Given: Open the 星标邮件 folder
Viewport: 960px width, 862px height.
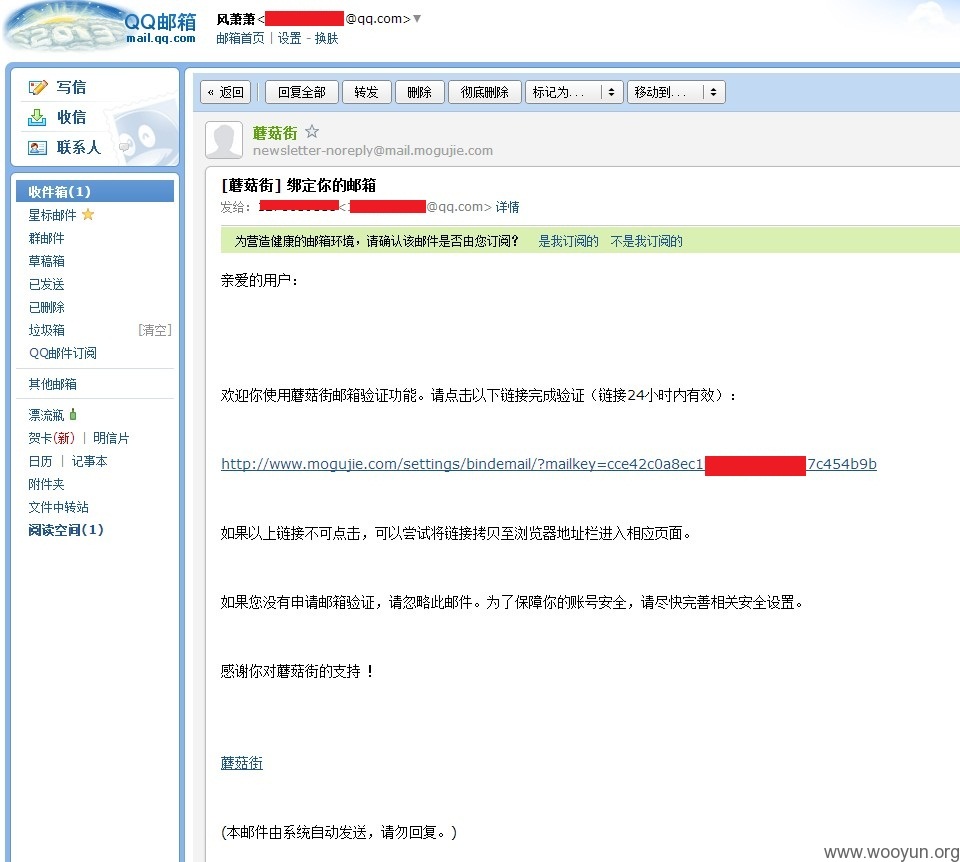Looking at the screenshot, I should (x=52, y=216).
